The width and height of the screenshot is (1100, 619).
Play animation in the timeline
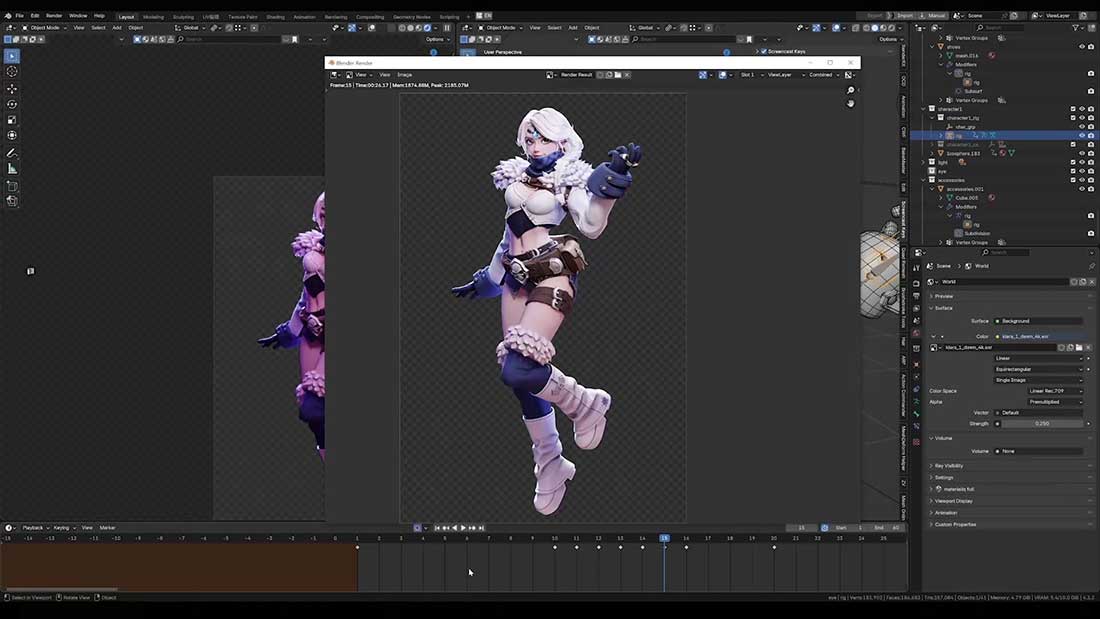point(463,528)
